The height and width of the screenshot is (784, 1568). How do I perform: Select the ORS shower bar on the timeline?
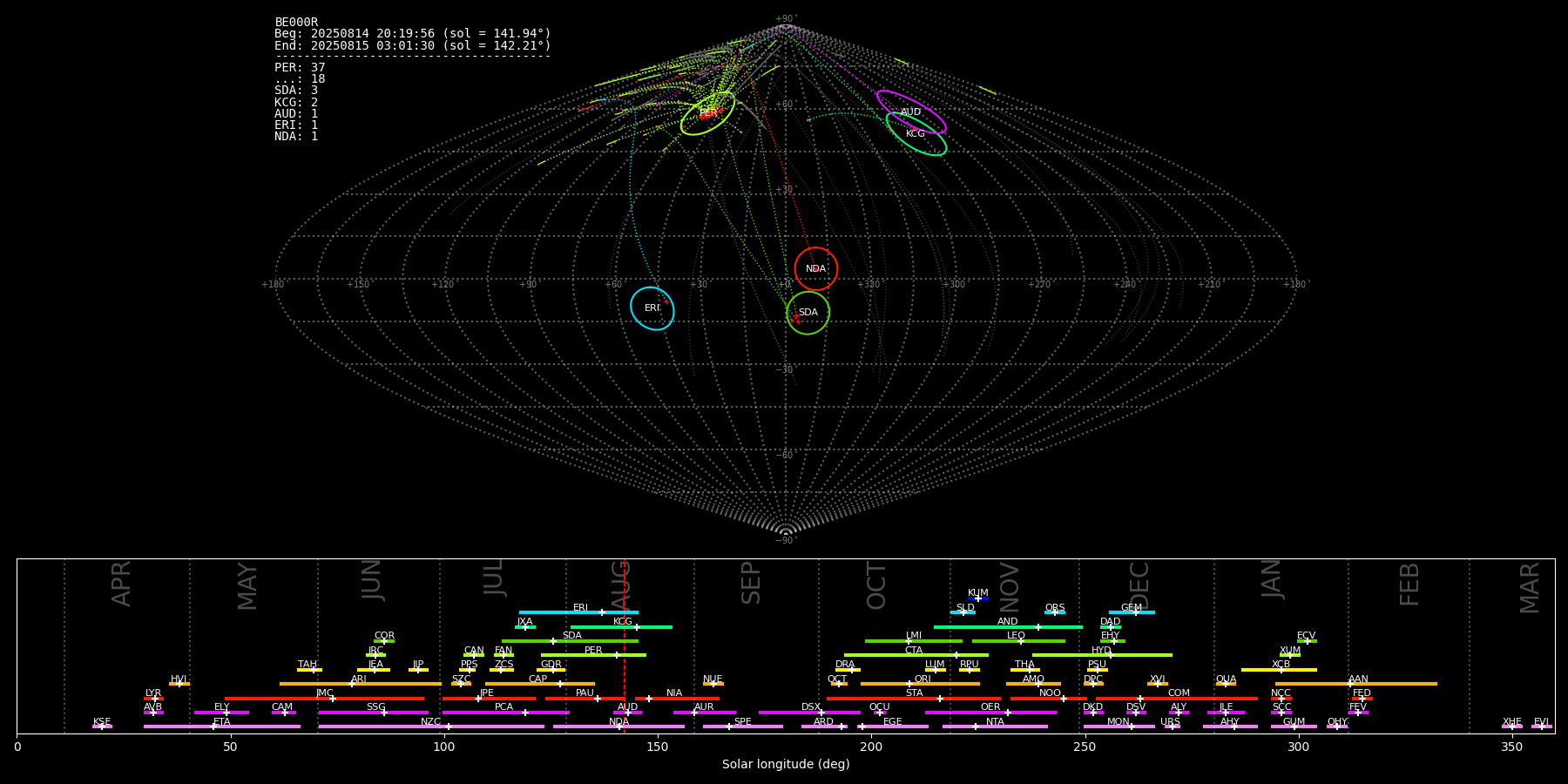tap(1055, 612)
